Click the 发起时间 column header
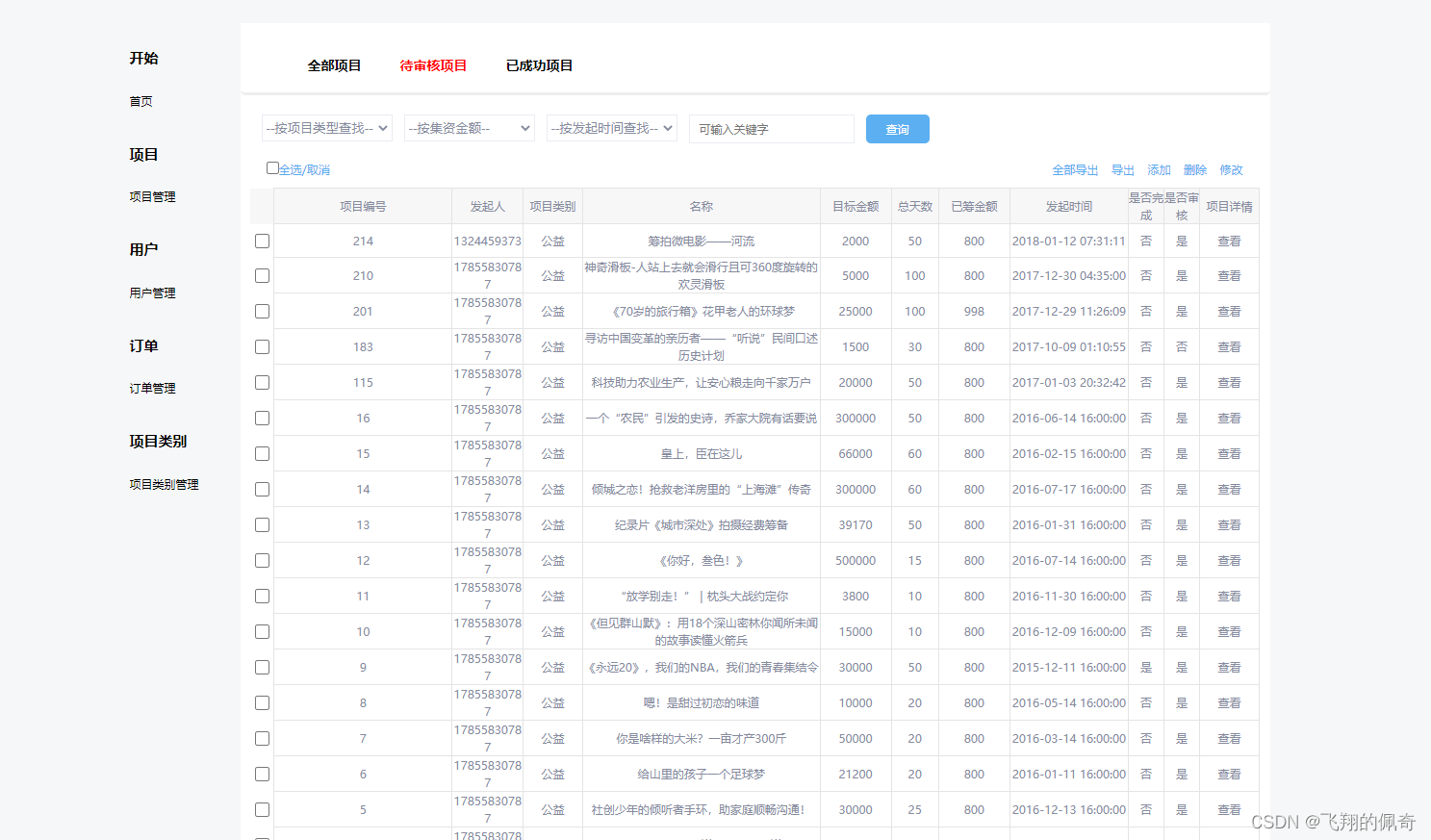 (x=1069, y=206)
